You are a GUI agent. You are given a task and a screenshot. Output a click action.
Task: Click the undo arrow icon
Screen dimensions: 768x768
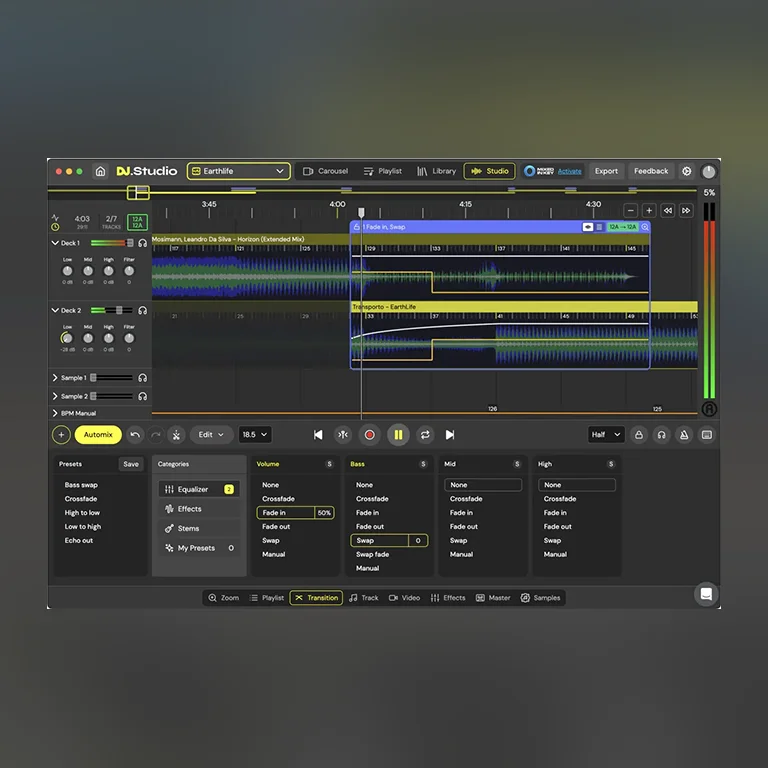pos(135,435)
